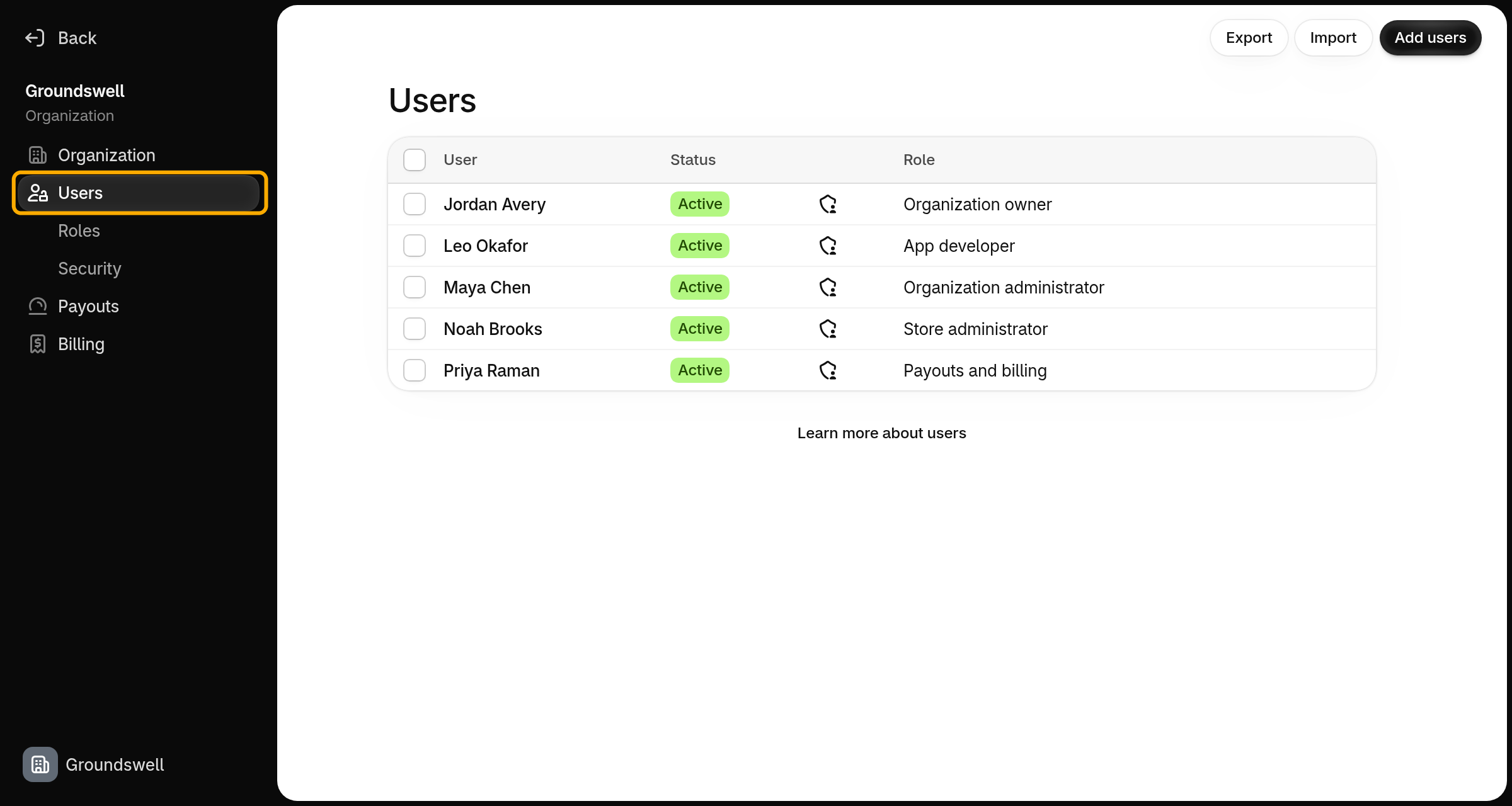Click the Users people icon in sidebar
1512x806 pixels.
point(38,193)
